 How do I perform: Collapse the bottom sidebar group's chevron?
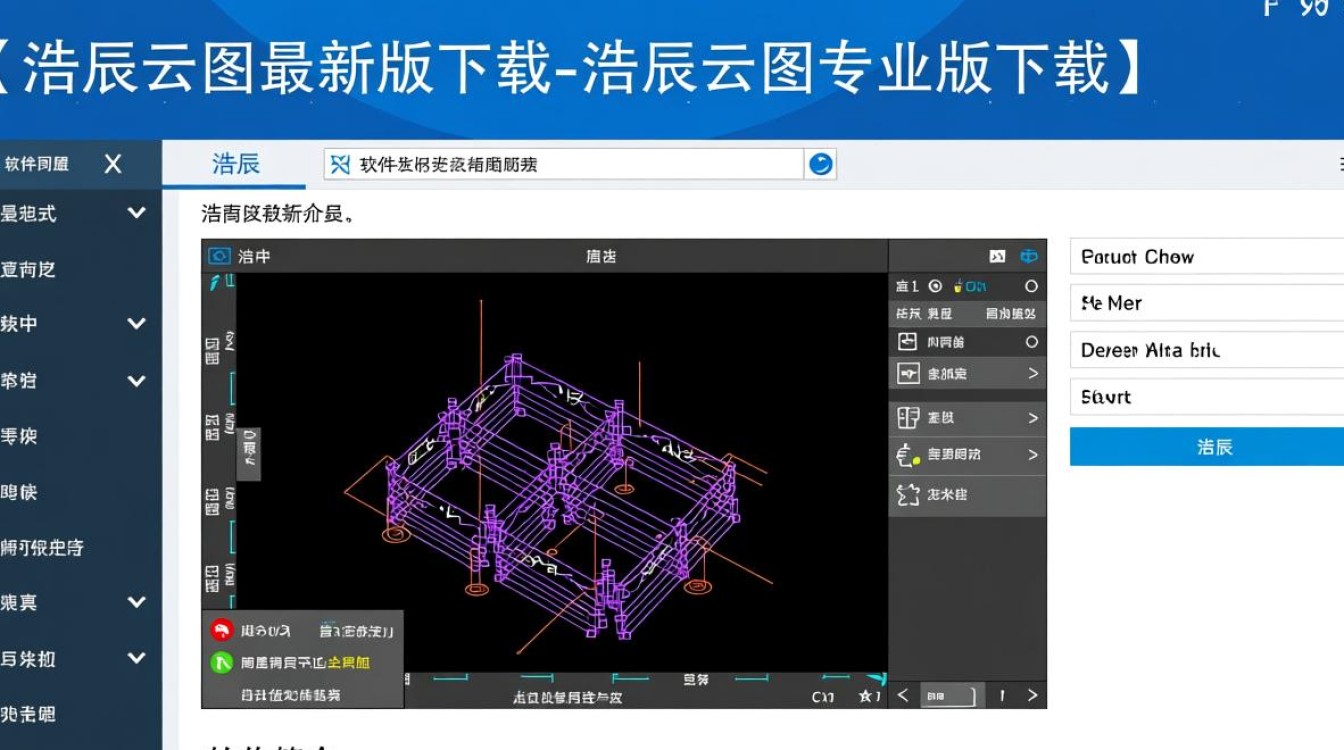135,658
